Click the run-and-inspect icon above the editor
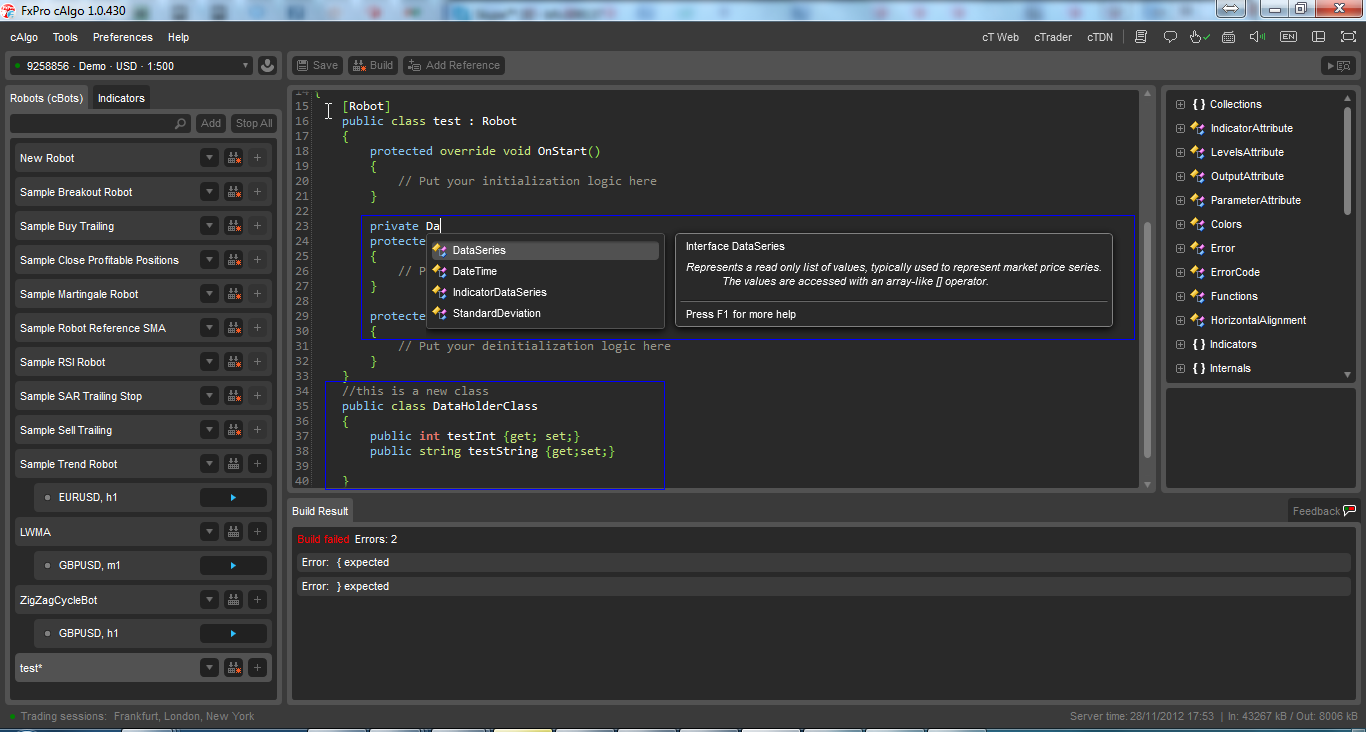The height and width of the screenshot is (732, 1366). click(1339, 66)
